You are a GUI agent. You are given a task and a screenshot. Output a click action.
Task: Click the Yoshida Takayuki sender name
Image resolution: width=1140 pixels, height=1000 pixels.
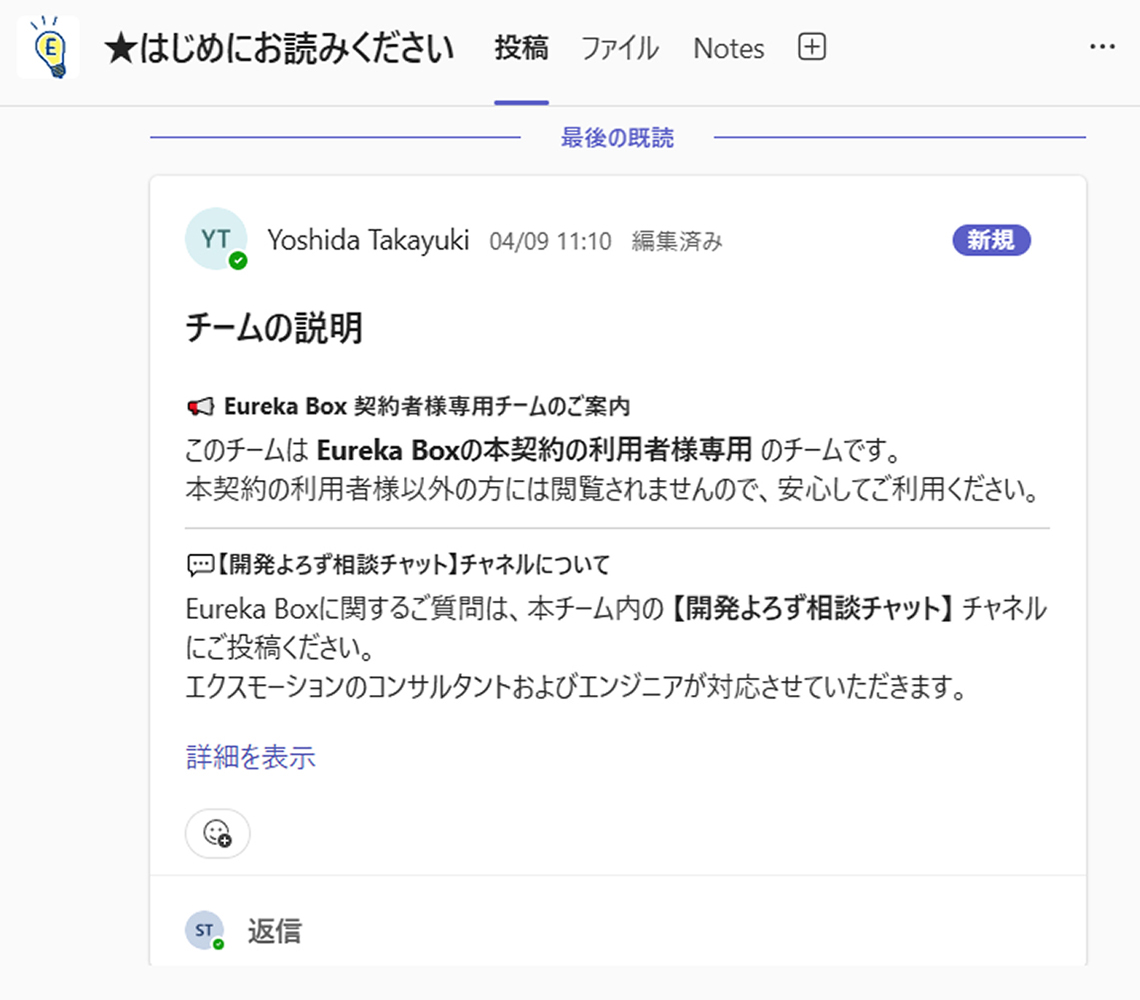[x=368, y=240]
